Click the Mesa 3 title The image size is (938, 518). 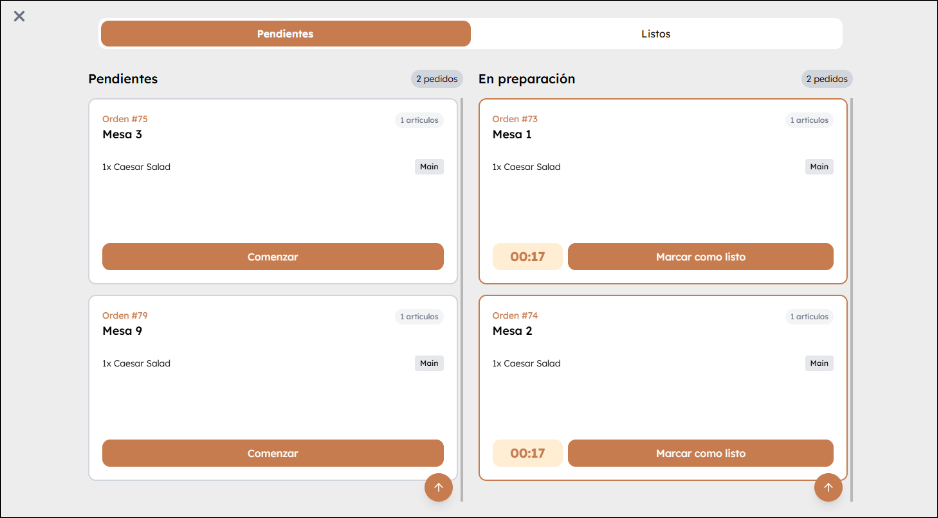click(x=122, y=135)
